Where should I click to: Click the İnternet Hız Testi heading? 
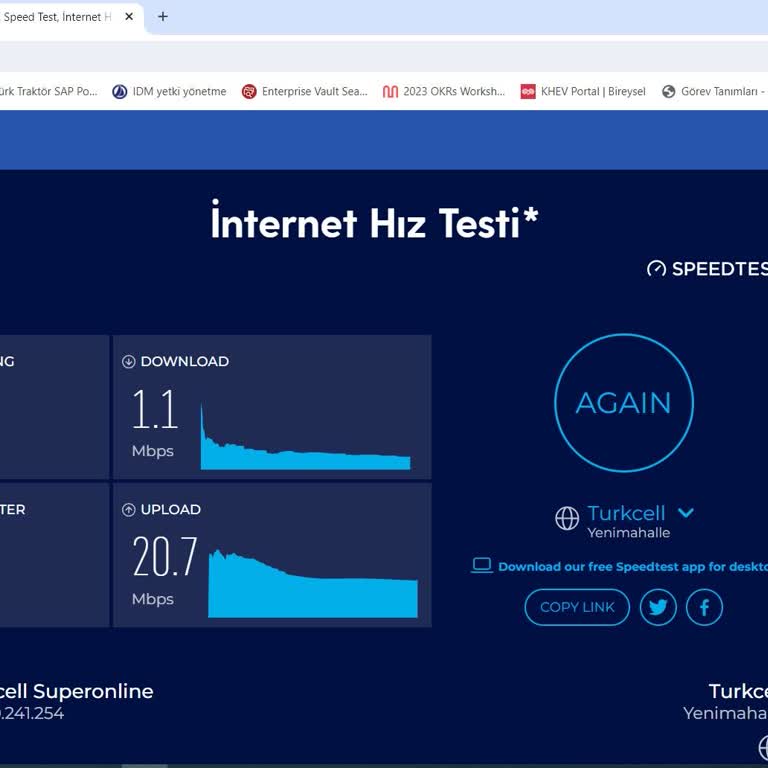point(375,220)
